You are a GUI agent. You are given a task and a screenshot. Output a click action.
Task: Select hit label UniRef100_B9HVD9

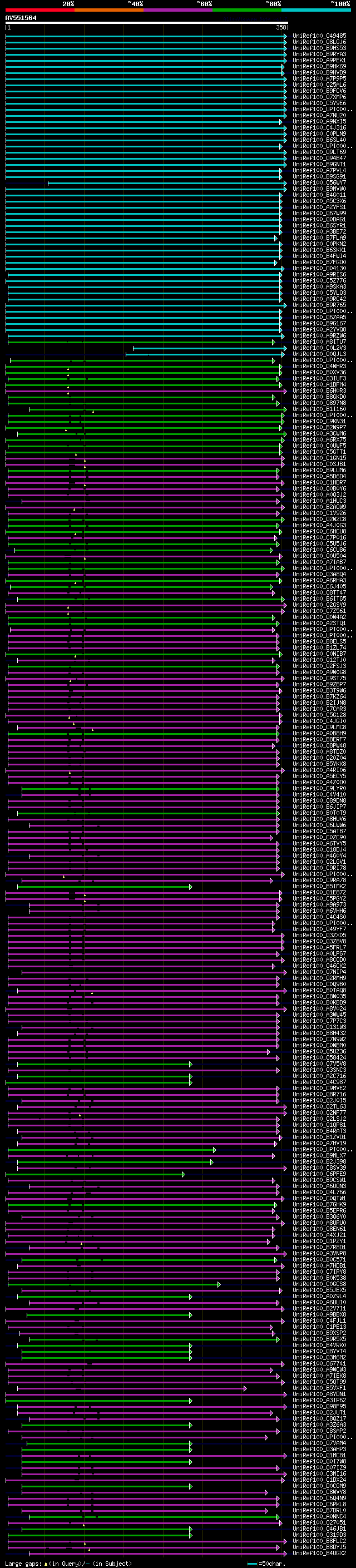319,72
